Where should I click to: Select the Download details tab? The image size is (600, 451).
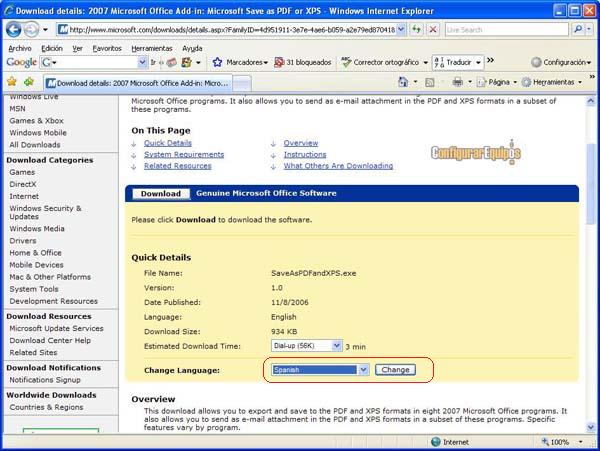pyautogui.click(x=138, y=83)
